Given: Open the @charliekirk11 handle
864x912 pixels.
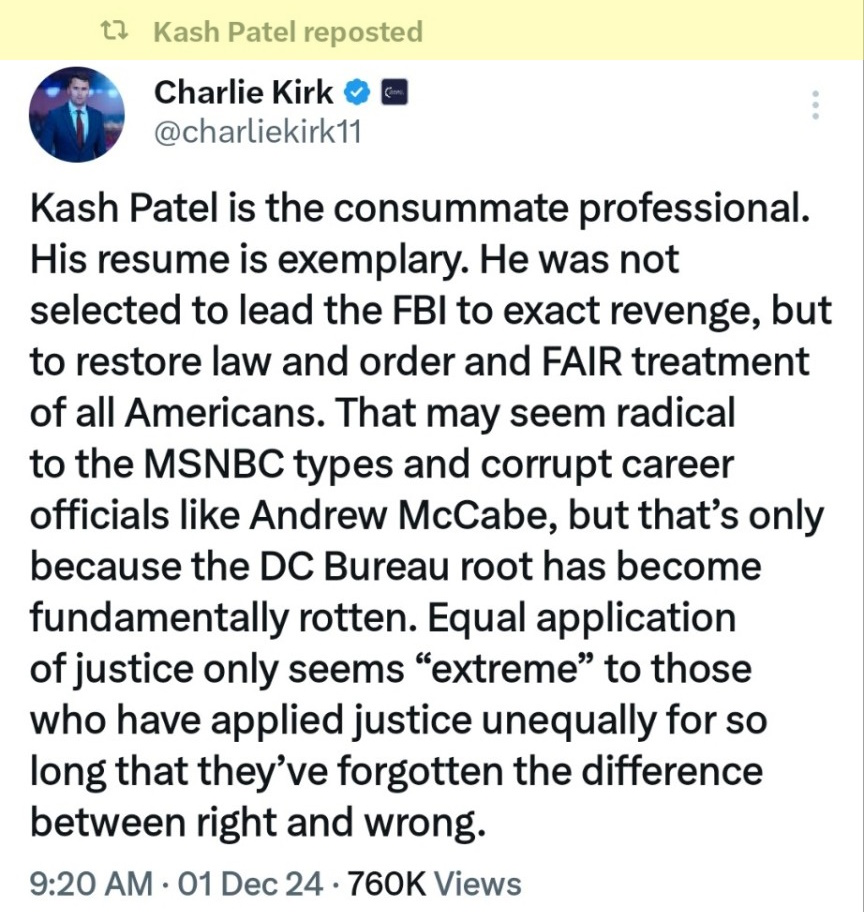Looking at the screenshot, I should (x=256, y=132).
